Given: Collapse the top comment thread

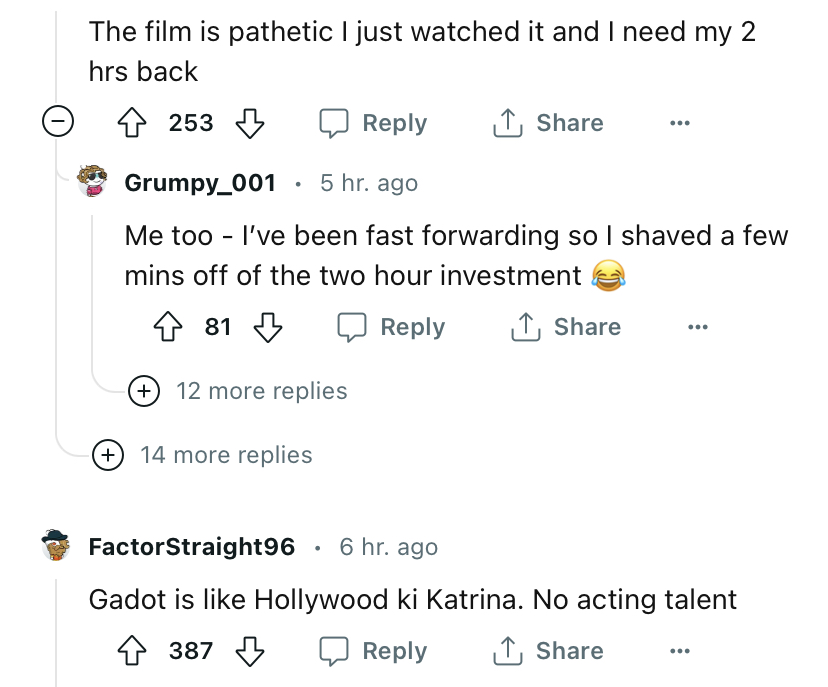Looking at the screenshot, I should tap(57, 123).
